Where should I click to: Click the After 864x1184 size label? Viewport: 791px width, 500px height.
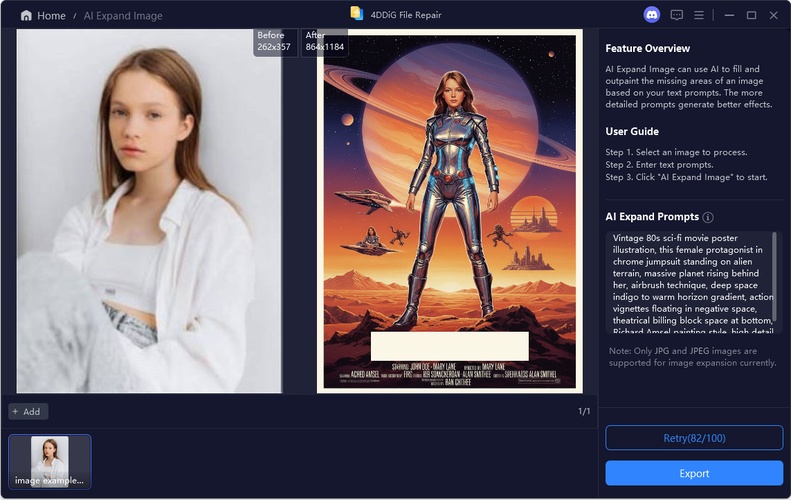(x=324, y=41)
